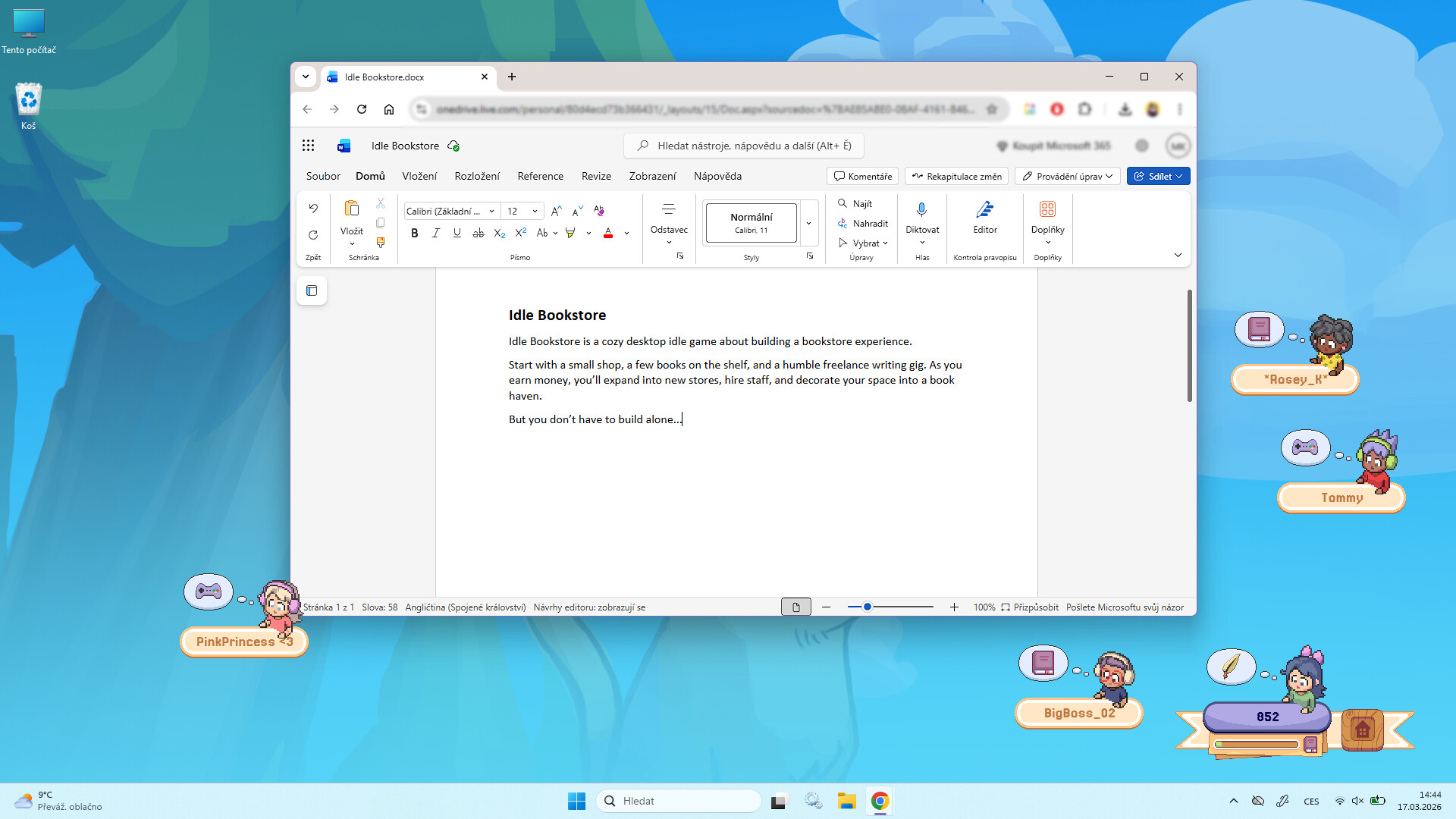Viewport: 1456px width, 819px height.
Task: Expand the font size dropdown
Action: [534, 211]
